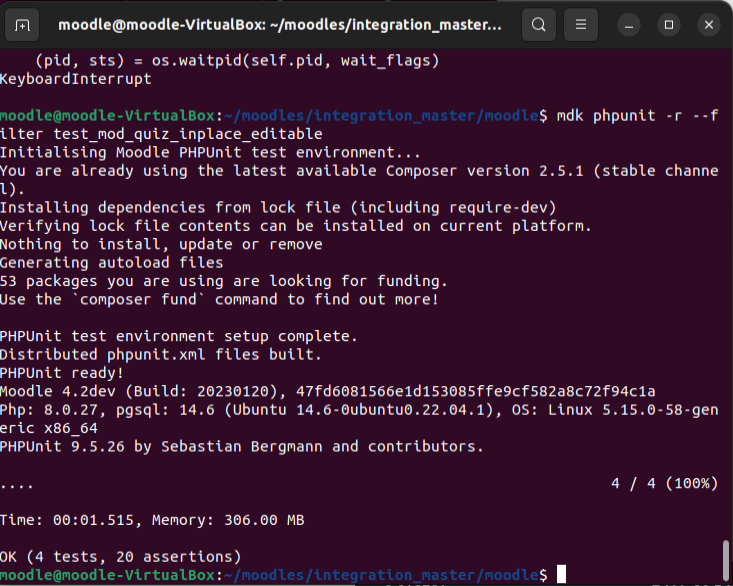Click the os.waitpid traceback line
The height and width of the screenshot is (586, 733).
pos(237,61)
